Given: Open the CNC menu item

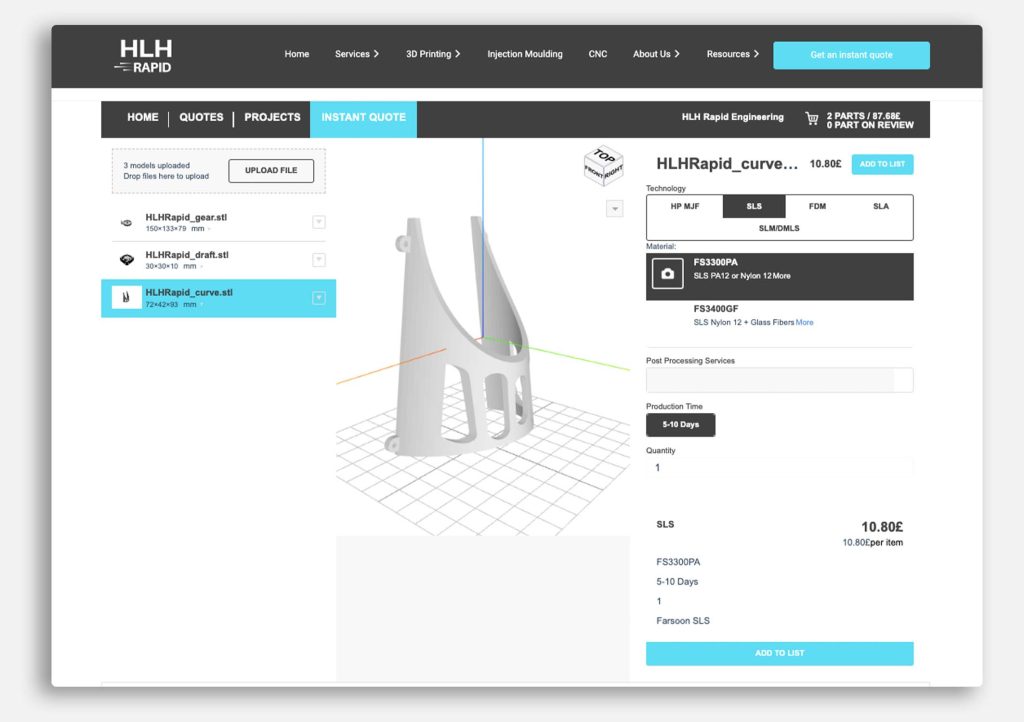Looking at the screenshot, I should tap(597, 54).
